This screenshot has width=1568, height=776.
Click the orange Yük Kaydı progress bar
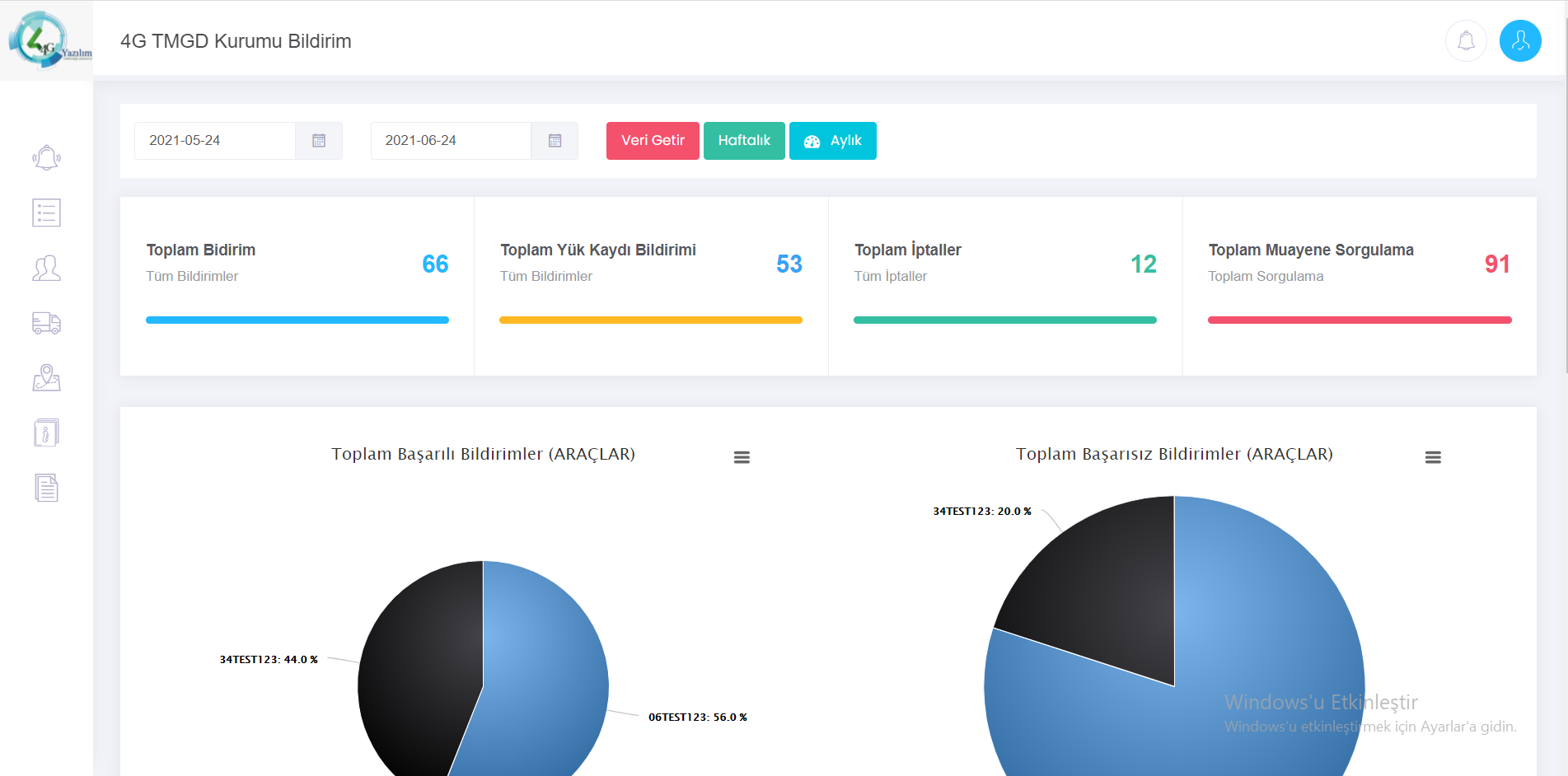(651, 320)
